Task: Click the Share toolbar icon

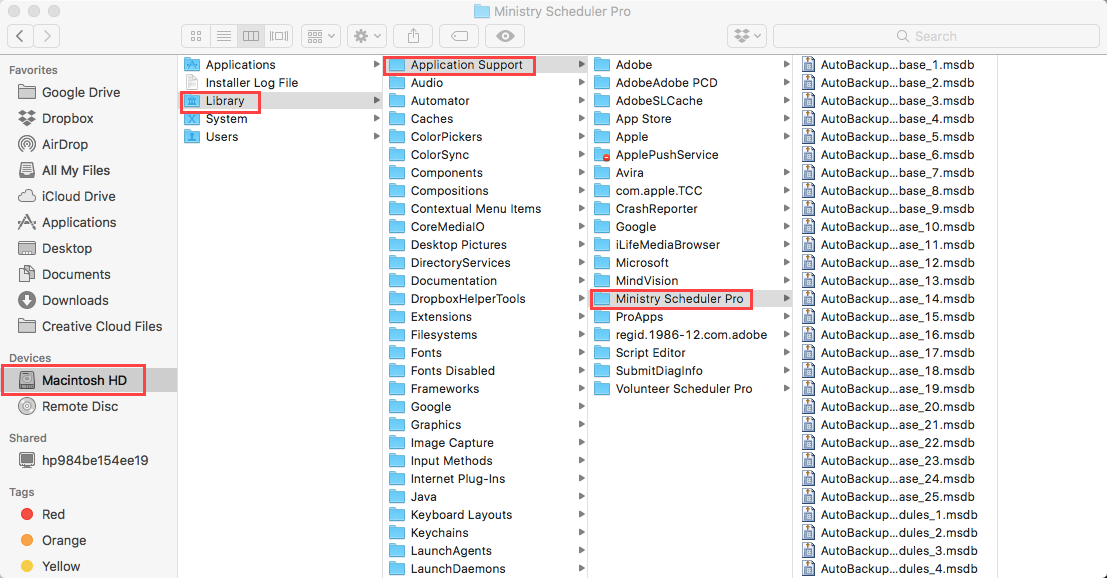Action: click(413, 36)
